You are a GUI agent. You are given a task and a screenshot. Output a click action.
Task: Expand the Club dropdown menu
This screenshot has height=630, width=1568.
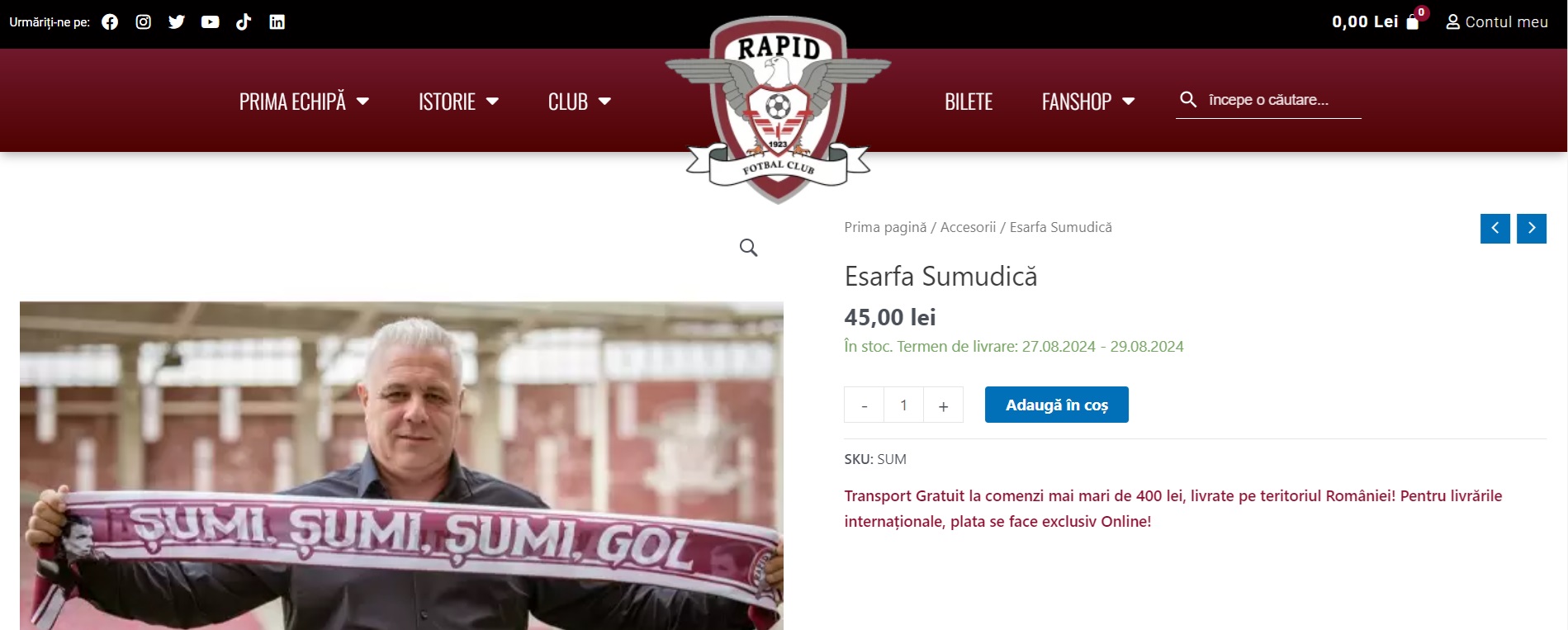tap(580, 102)
